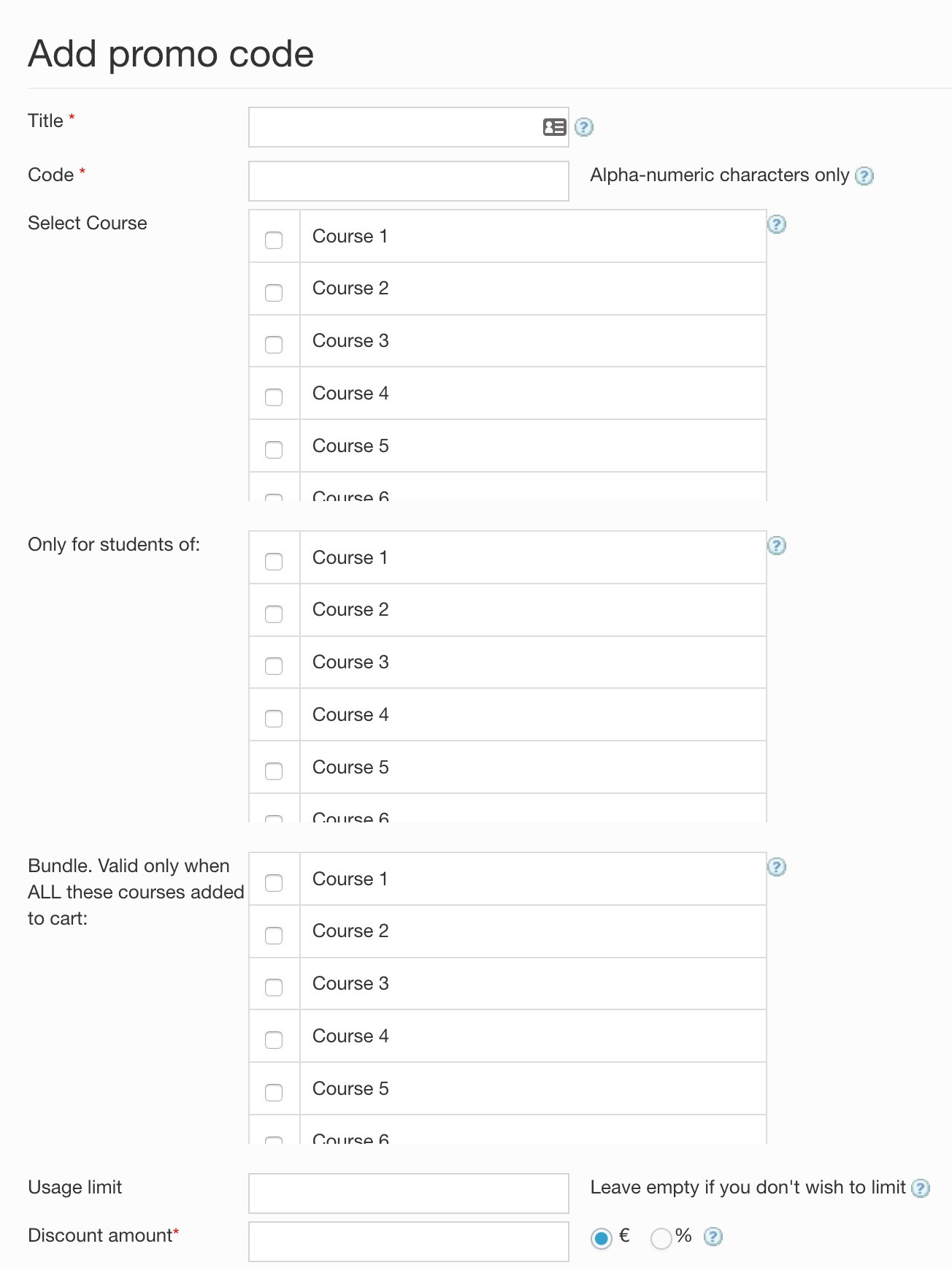The image size is (952, 1268).
Task: Open help for alpha-numeric Code hint
Action: coord(864,176)
